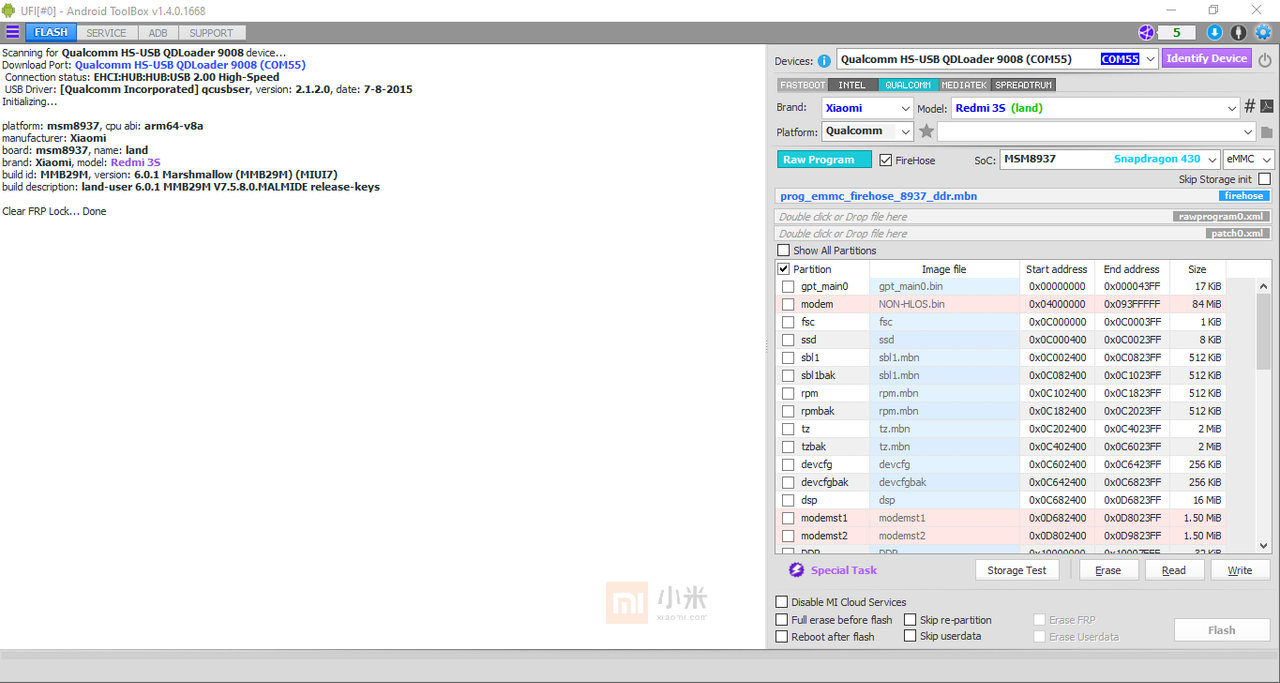Image resolution: width=1280 pixels, height=683 pixels.
Task: Enable Skip Storage init checkbox
Action: [1265, 179]
